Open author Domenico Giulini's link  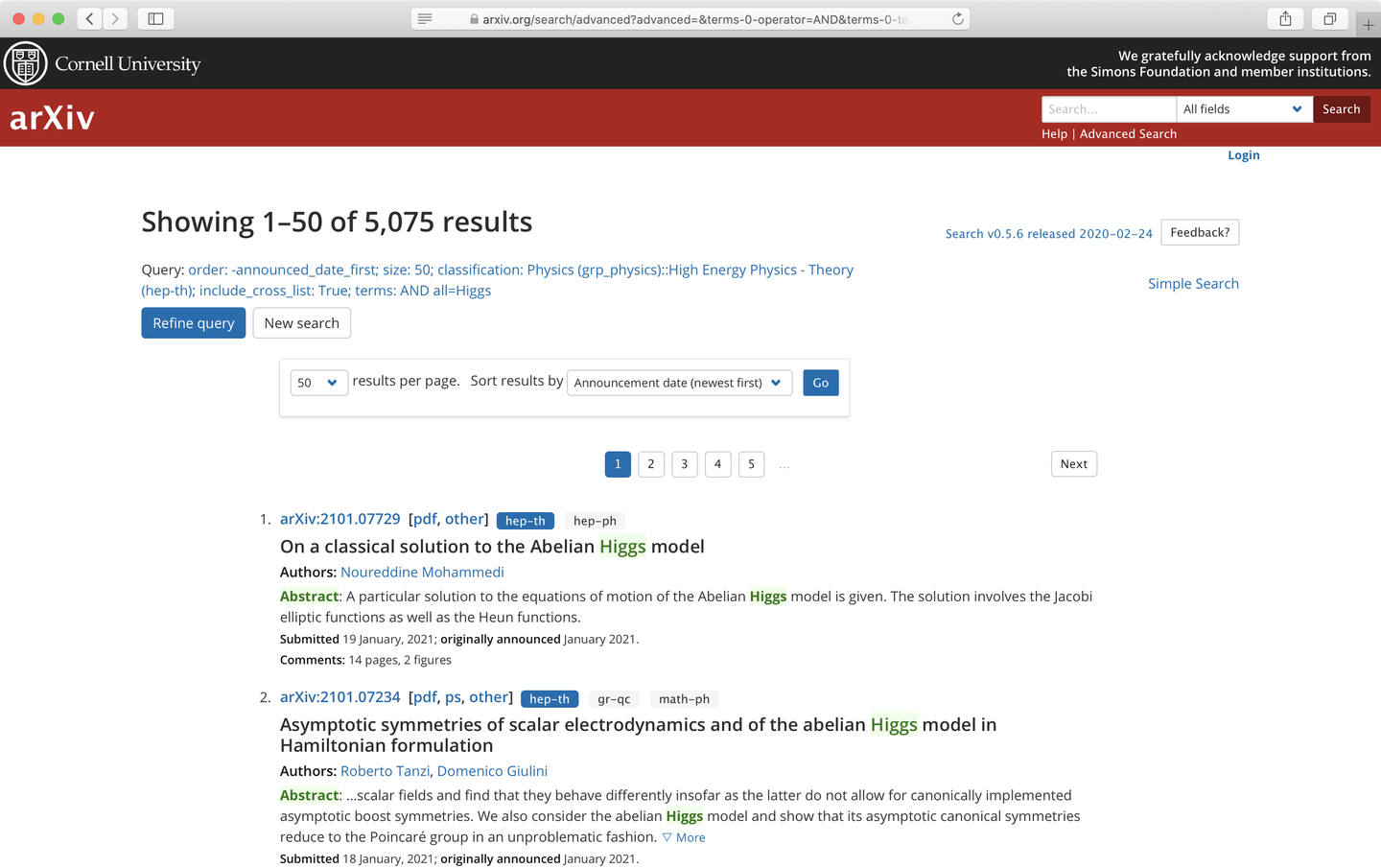point(492,771)
